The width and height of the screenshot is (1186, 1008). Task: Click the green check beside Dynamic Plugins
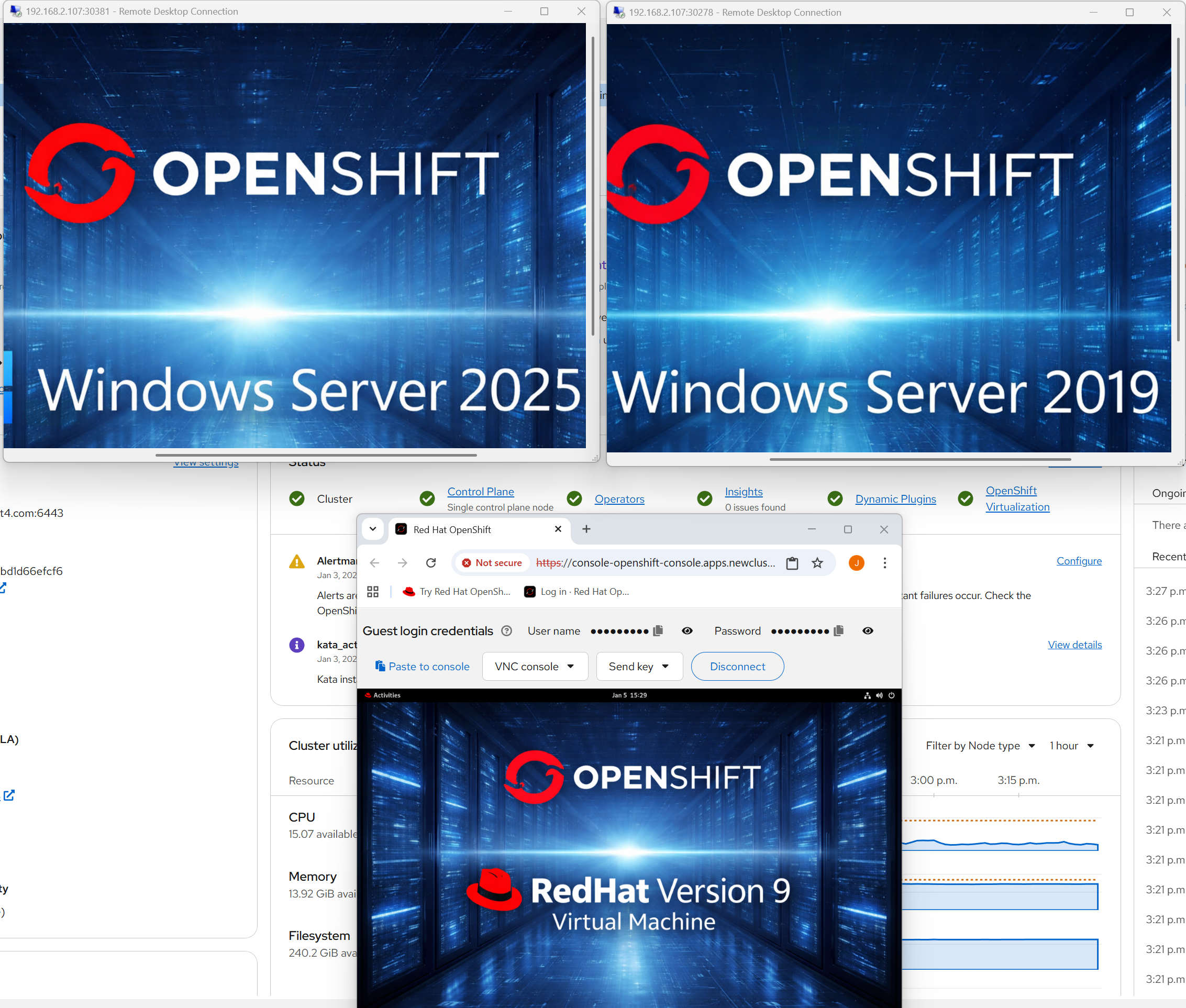click(835, 499)
